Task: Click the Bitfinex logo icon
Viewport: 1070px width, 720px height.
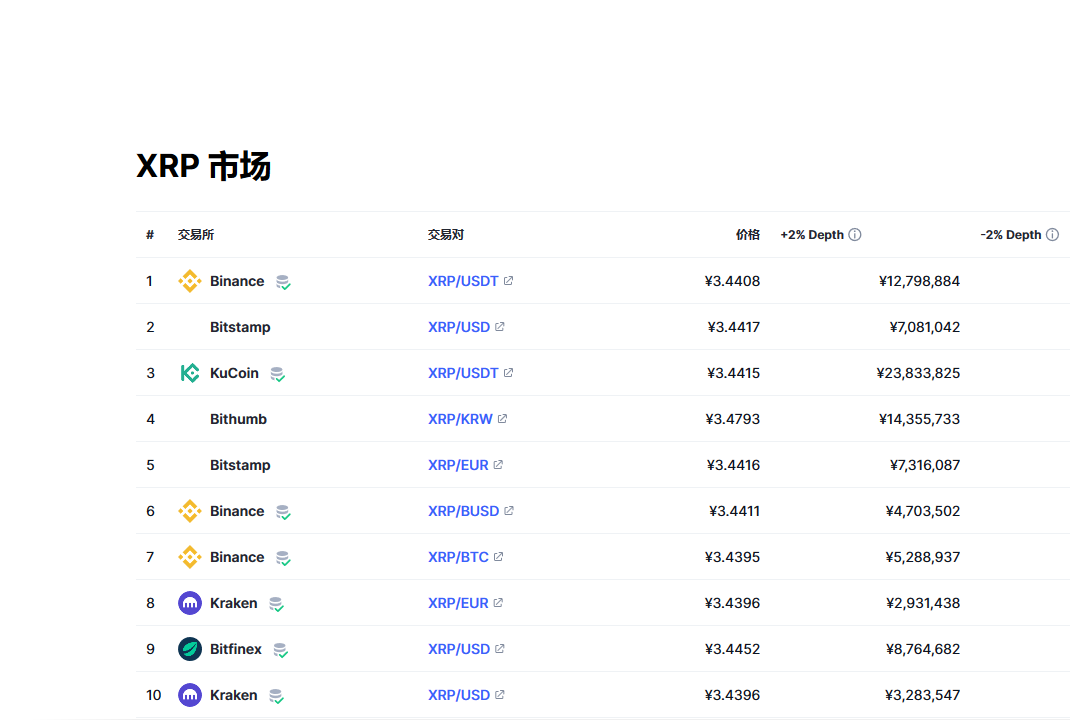Action: (x=189, y=649)
